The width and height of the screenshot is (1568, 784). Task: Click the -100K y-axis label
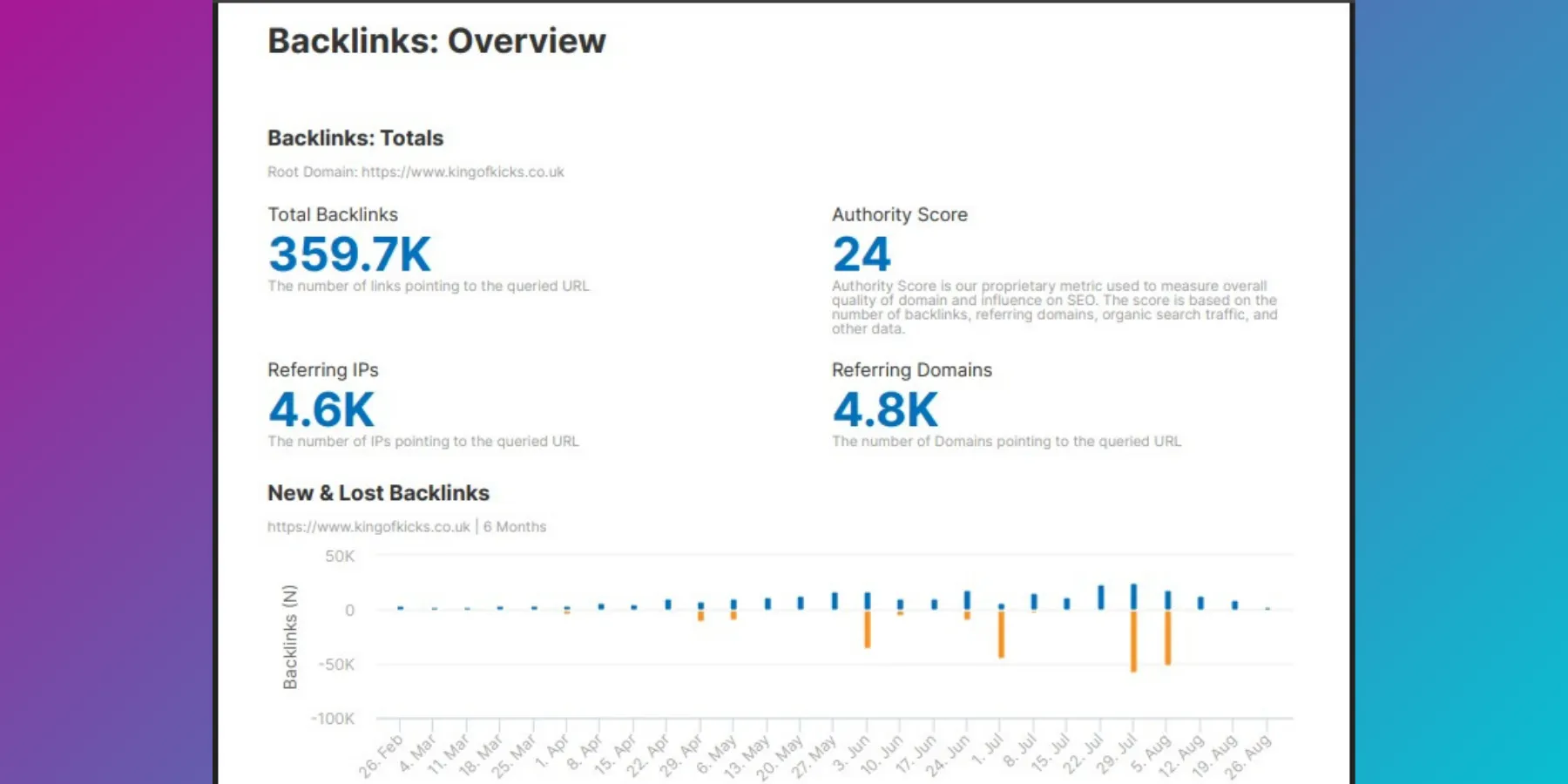[x=332, y=719]
